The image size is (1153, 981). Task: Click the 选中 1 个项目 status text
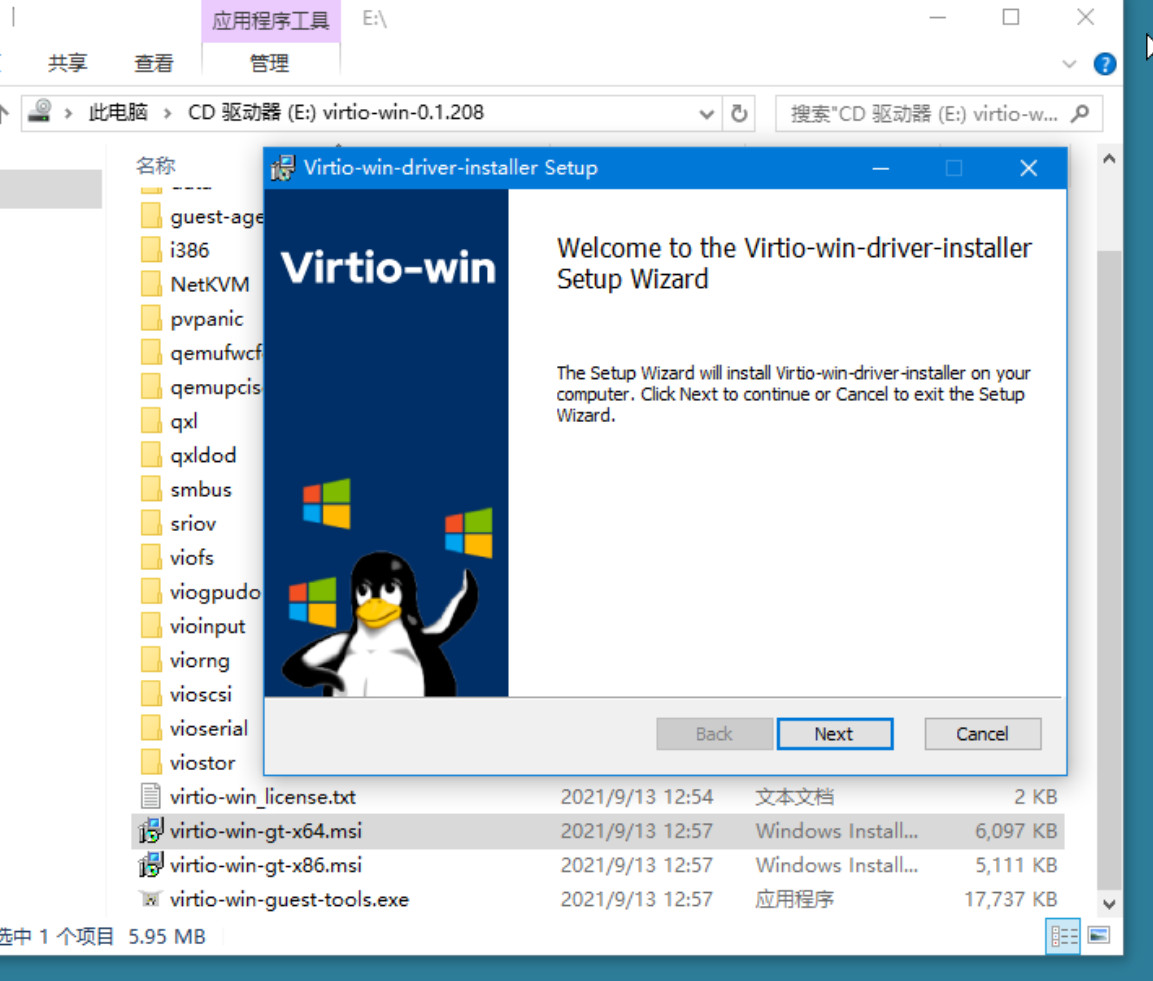coord(57,936)
